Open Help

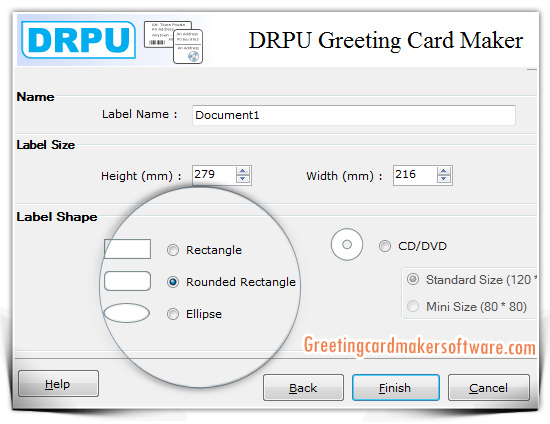58,384
